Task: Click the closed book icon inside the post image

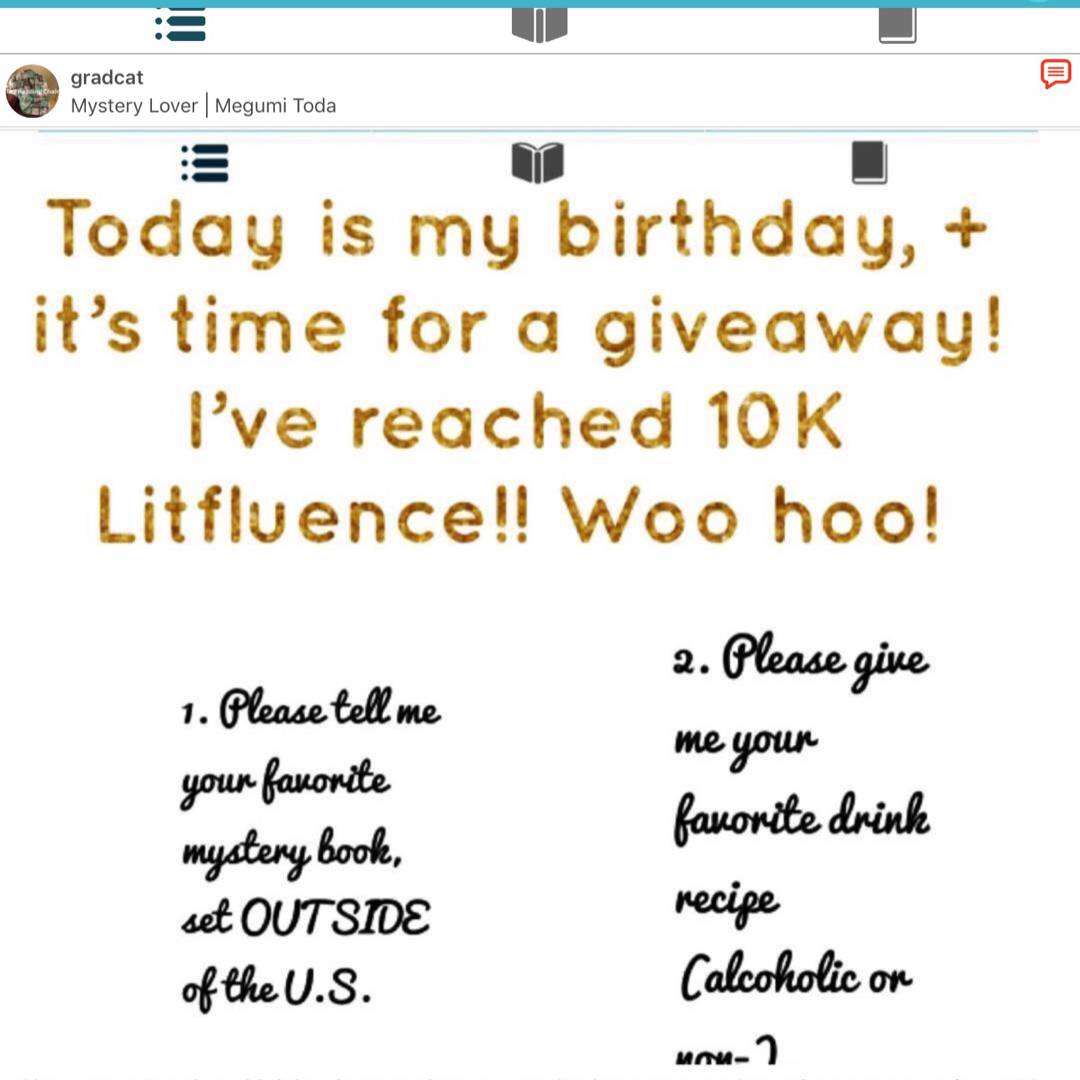Action: [869, 163]
